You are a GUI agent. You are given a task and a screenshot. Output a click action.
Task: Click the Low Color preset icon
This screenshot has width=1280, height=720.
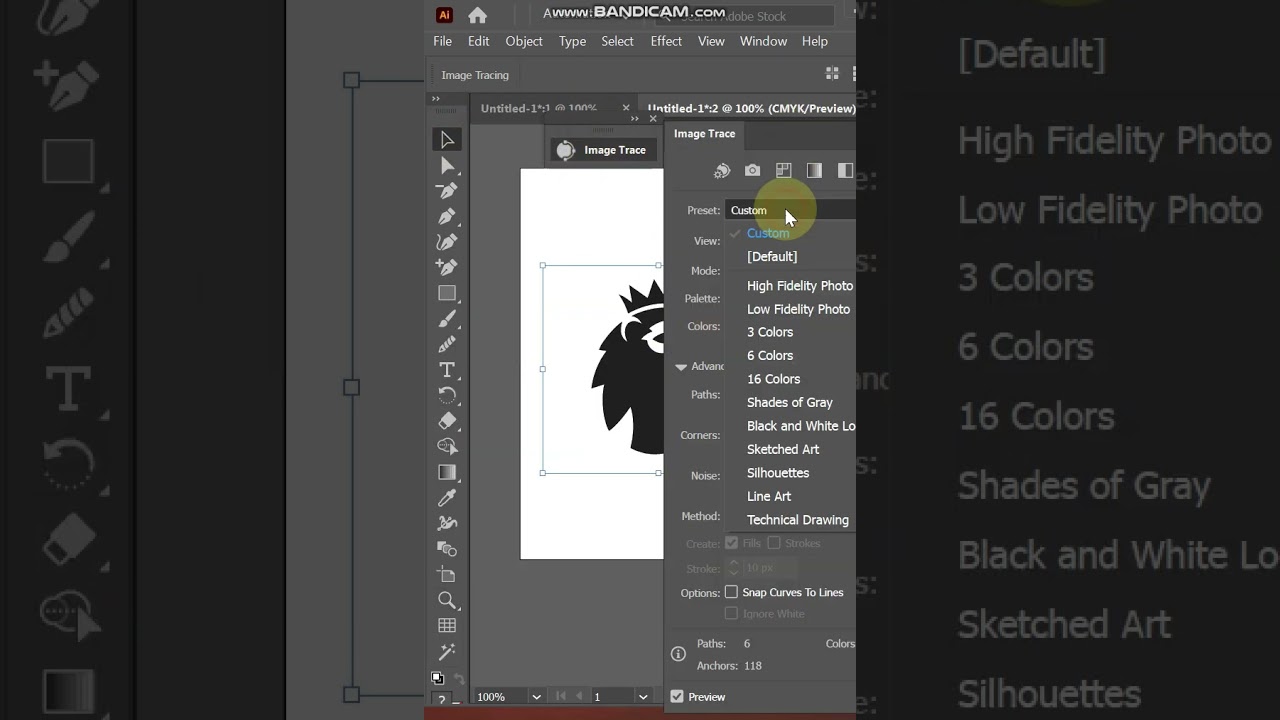tap(783, 171)
